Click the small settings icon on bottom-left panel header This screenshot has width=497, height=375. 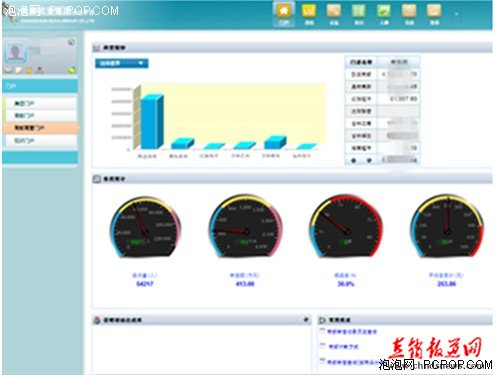tap(306, 320)
